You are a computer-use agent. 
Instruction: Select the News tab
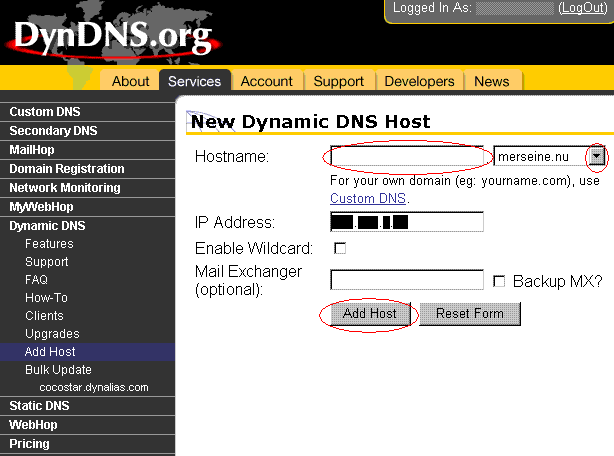point(492,82)
